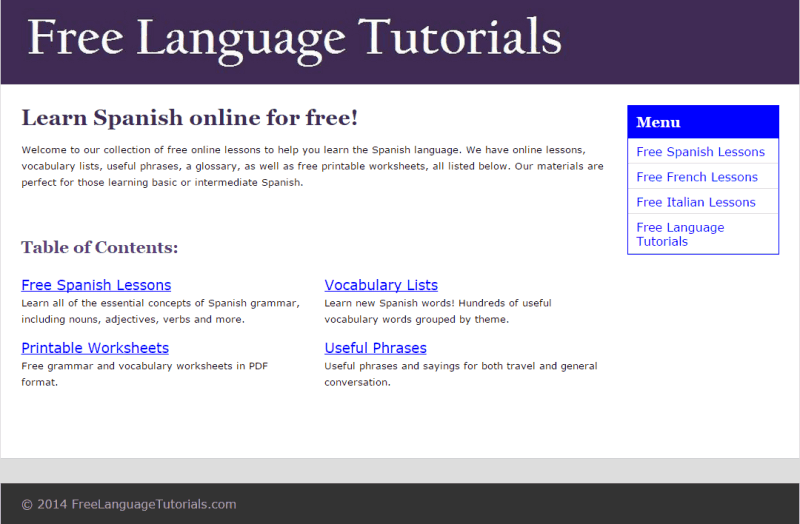
Task: Click the Learn Spanish online for free heading
Action: coord(190,118)
